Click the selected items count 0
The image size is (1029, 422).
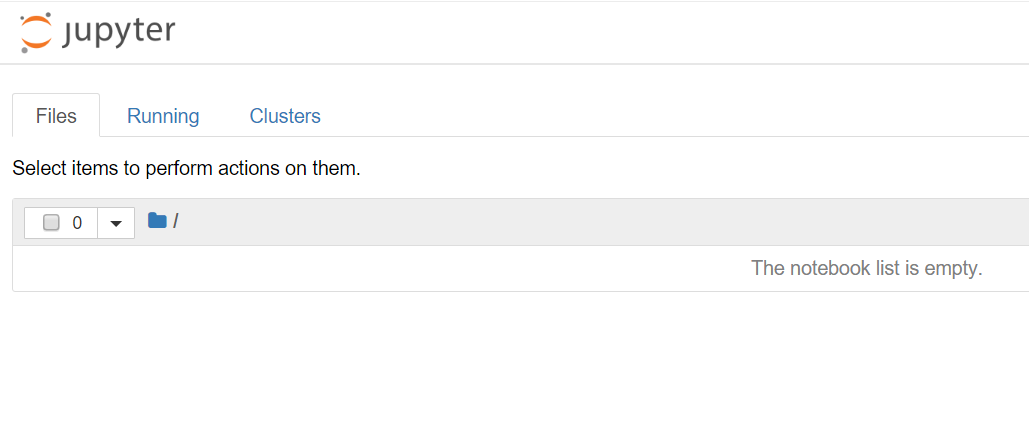pos(77,223)
